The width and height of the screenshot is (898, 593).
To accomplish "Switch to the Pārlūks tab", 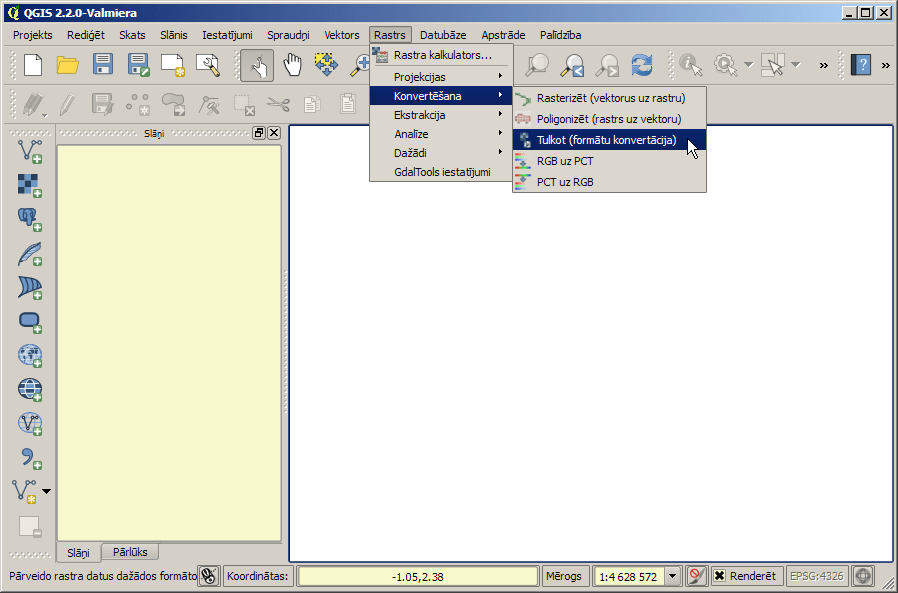I will pyautogui.click(x=130, y=552).
